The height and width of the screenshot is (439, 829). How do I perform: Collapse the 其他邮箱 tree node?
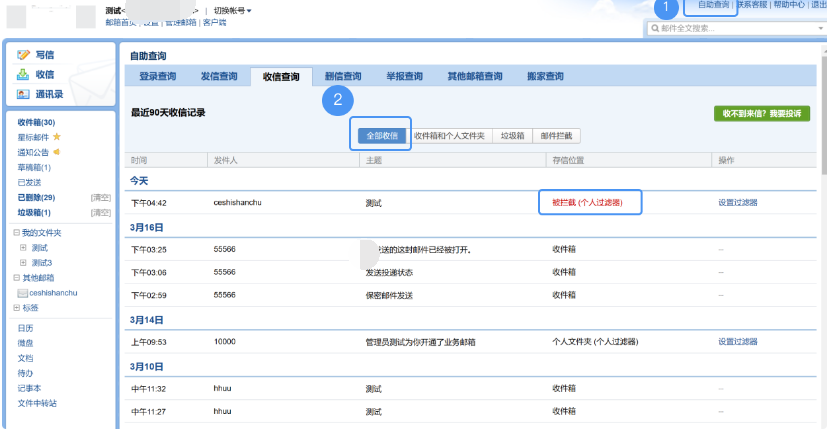[x=16, y=277]
